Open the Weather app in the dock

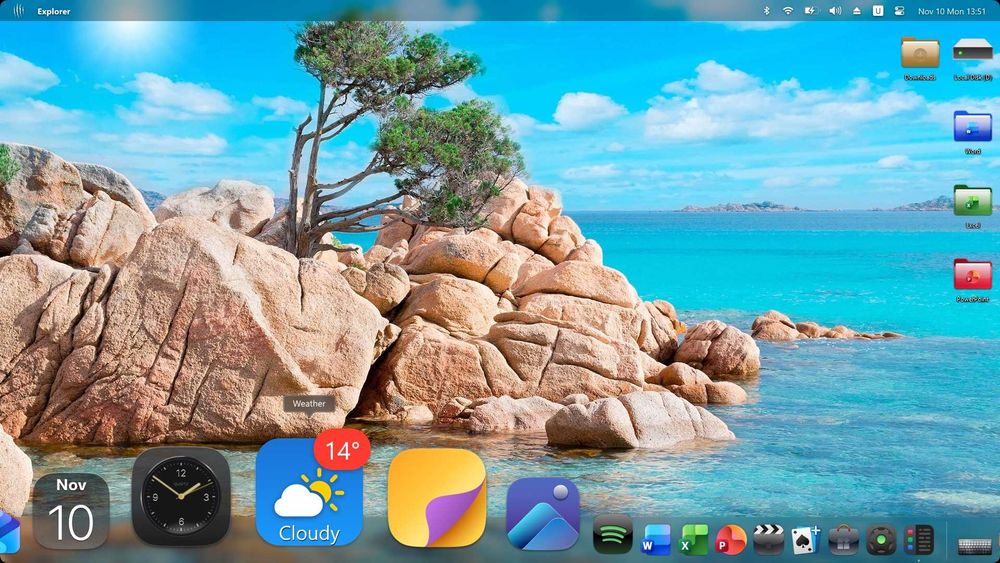point(309,492)
